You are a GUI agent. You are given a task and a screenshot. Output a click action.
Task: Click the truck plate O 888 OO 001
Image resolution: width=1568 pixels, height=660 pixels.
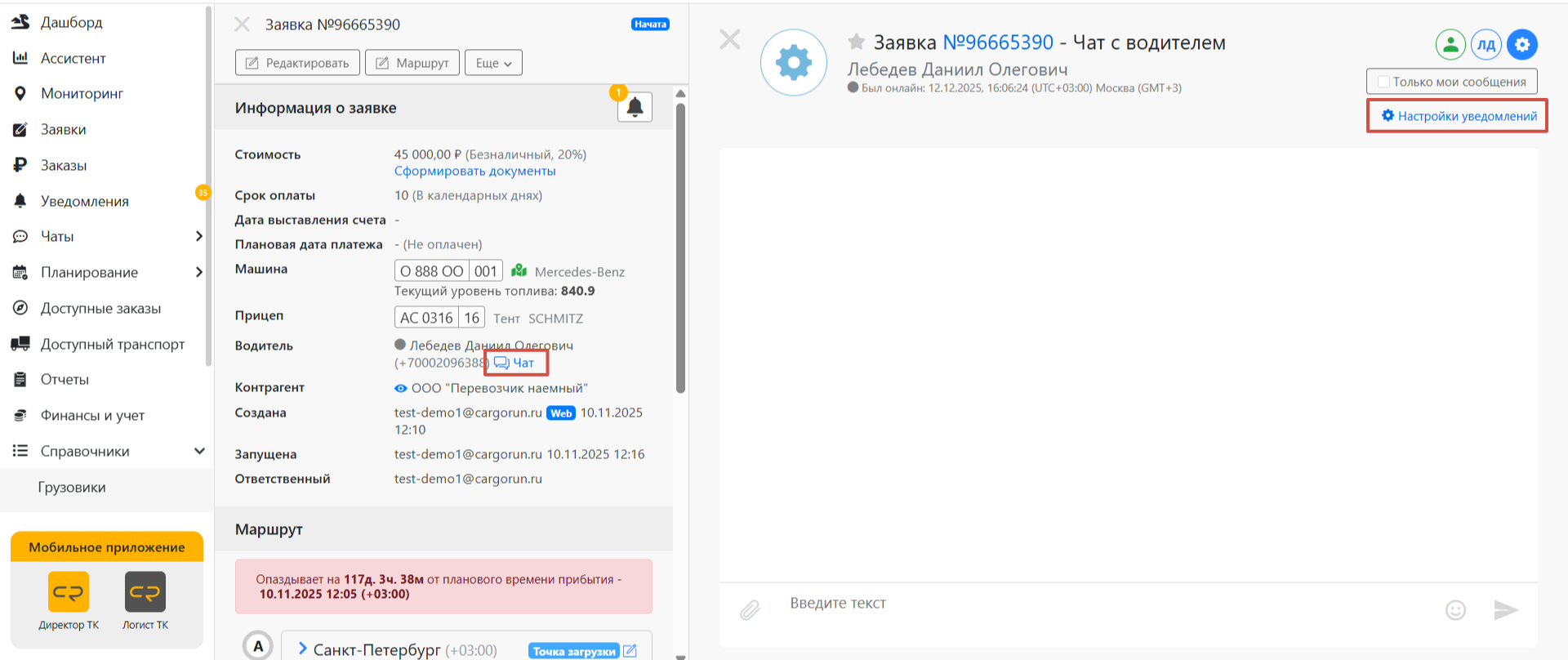[448, 271]
